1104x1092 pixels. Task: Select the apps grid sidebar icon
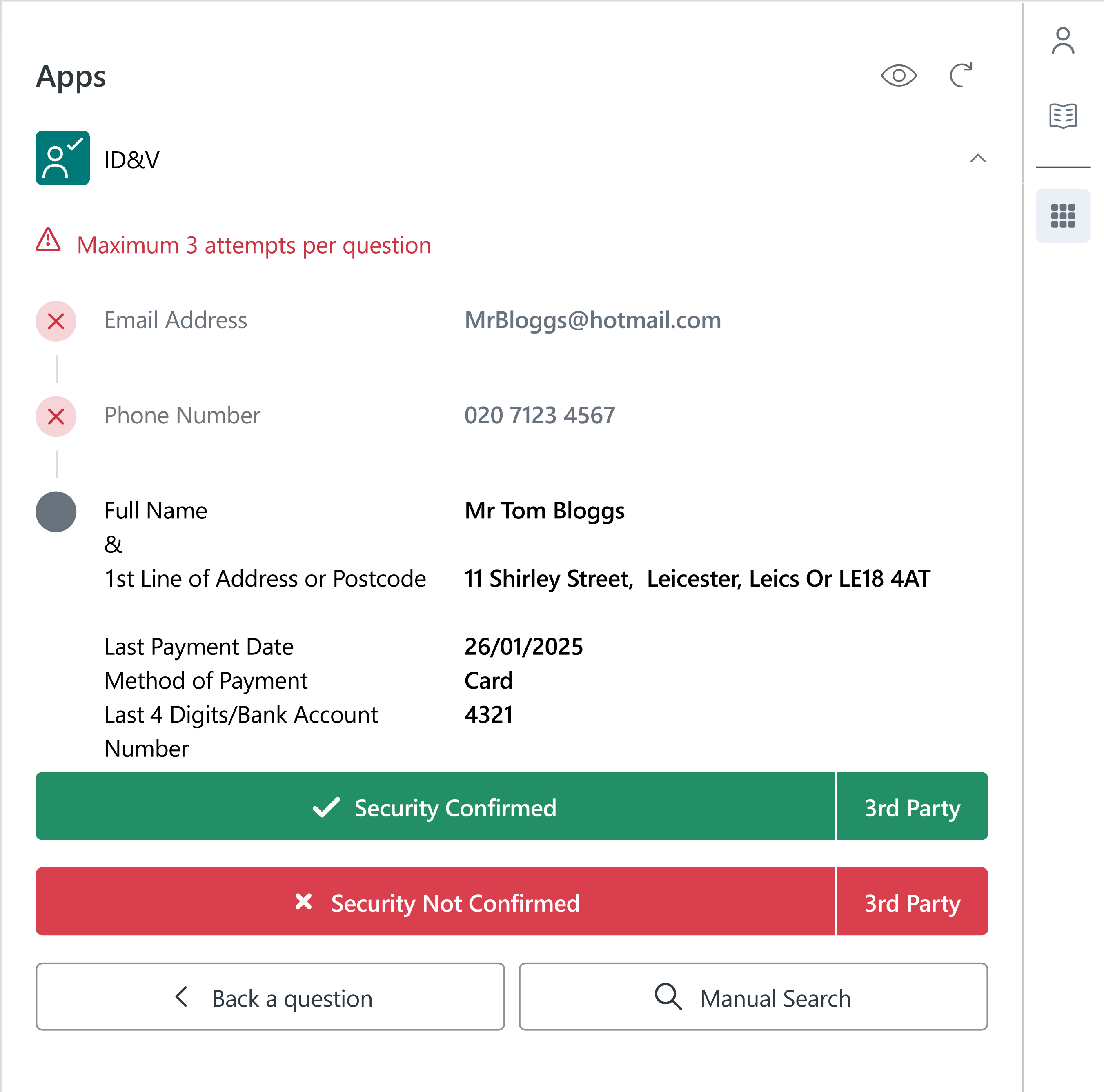[1062, 216]
